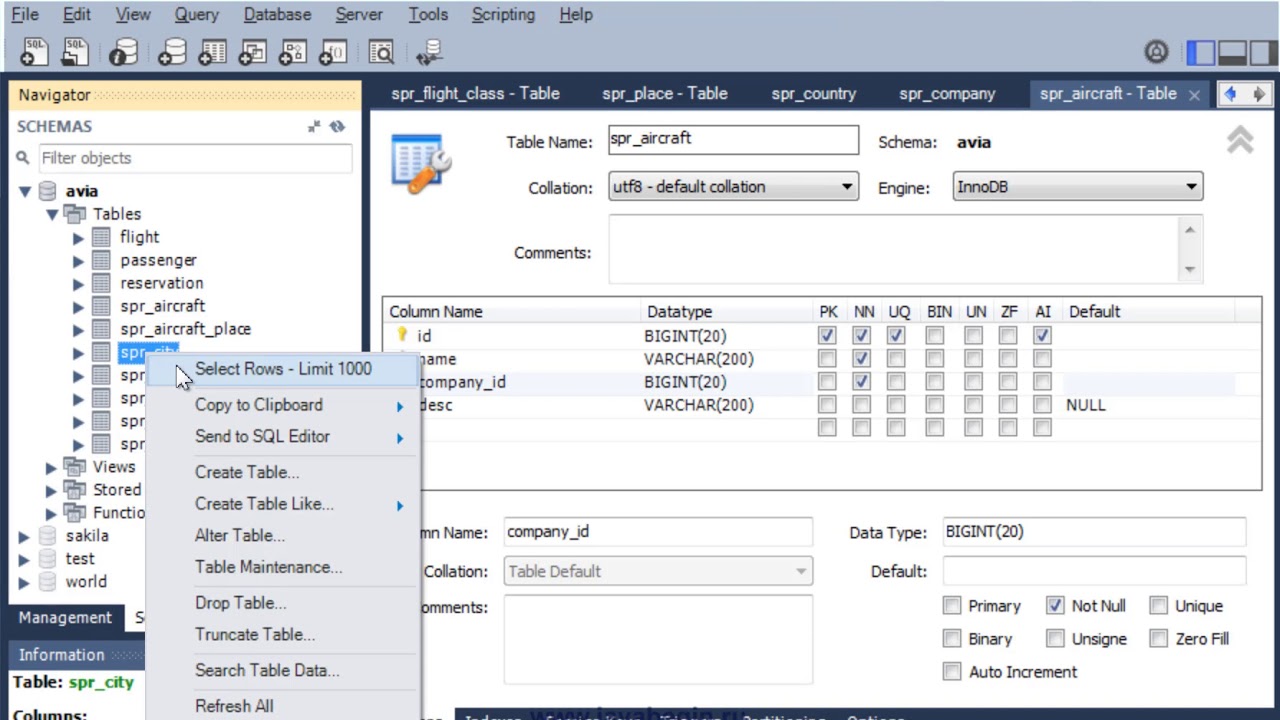The height and width of the screenshot is (720, 1280).
Task: Toggle PK checkbox for desc column
Action: [x=827, y=405]
